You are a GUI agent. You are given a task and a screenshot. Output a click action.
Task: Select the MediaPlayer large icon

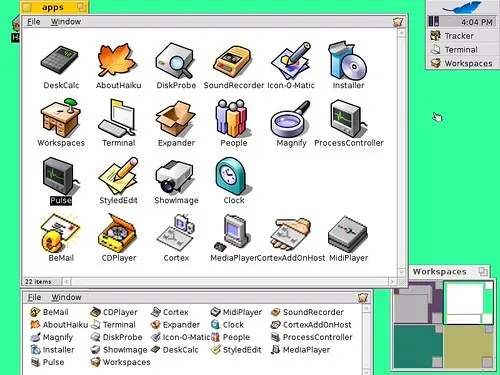pyautogui.click(x=233, y=233)
